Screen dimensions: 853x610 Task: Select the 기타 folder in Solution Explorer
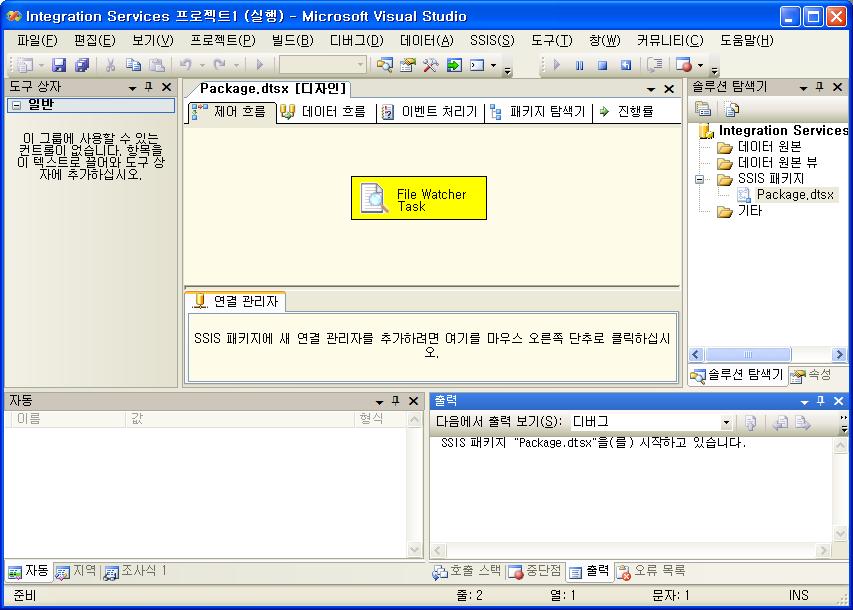(x=750, y=211)
